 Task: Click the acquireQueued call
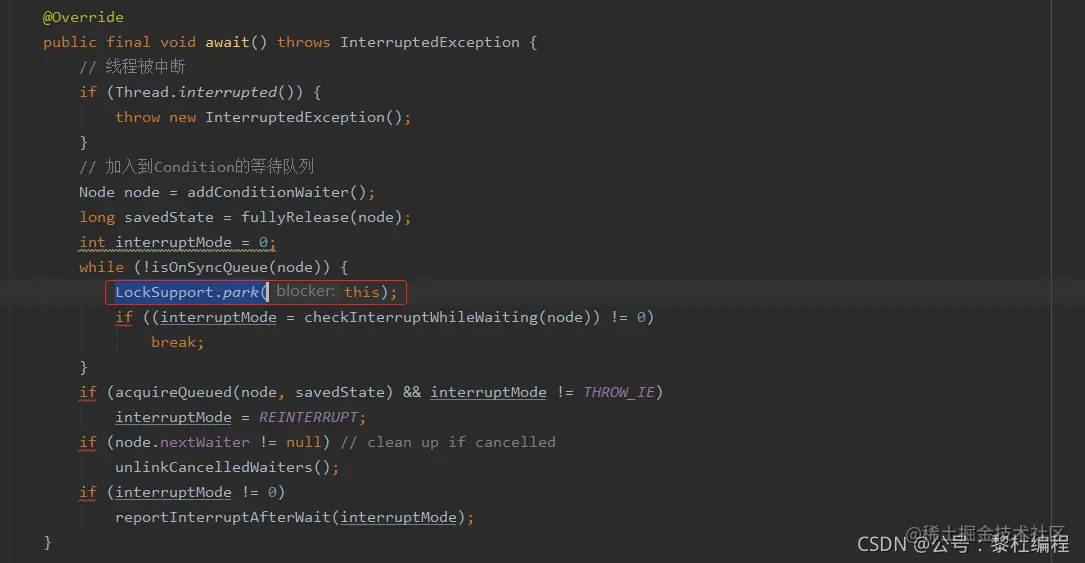tap(174, 392)
